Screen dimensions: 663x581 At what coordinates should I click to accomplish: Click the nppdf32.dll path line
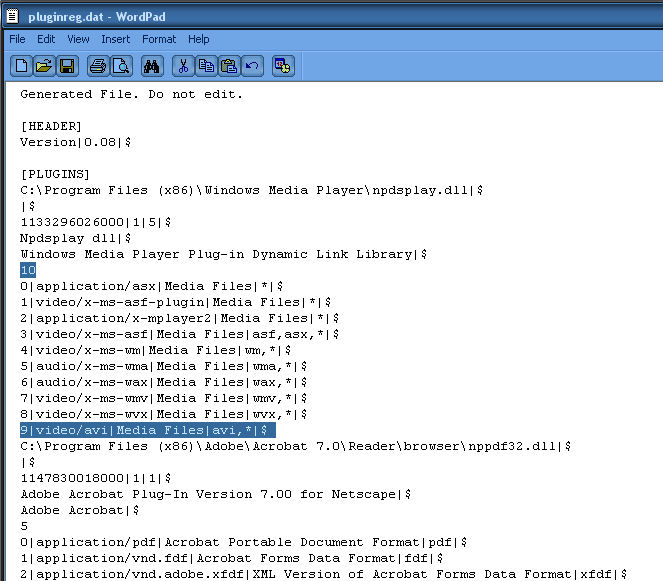[x=296, y=446]
